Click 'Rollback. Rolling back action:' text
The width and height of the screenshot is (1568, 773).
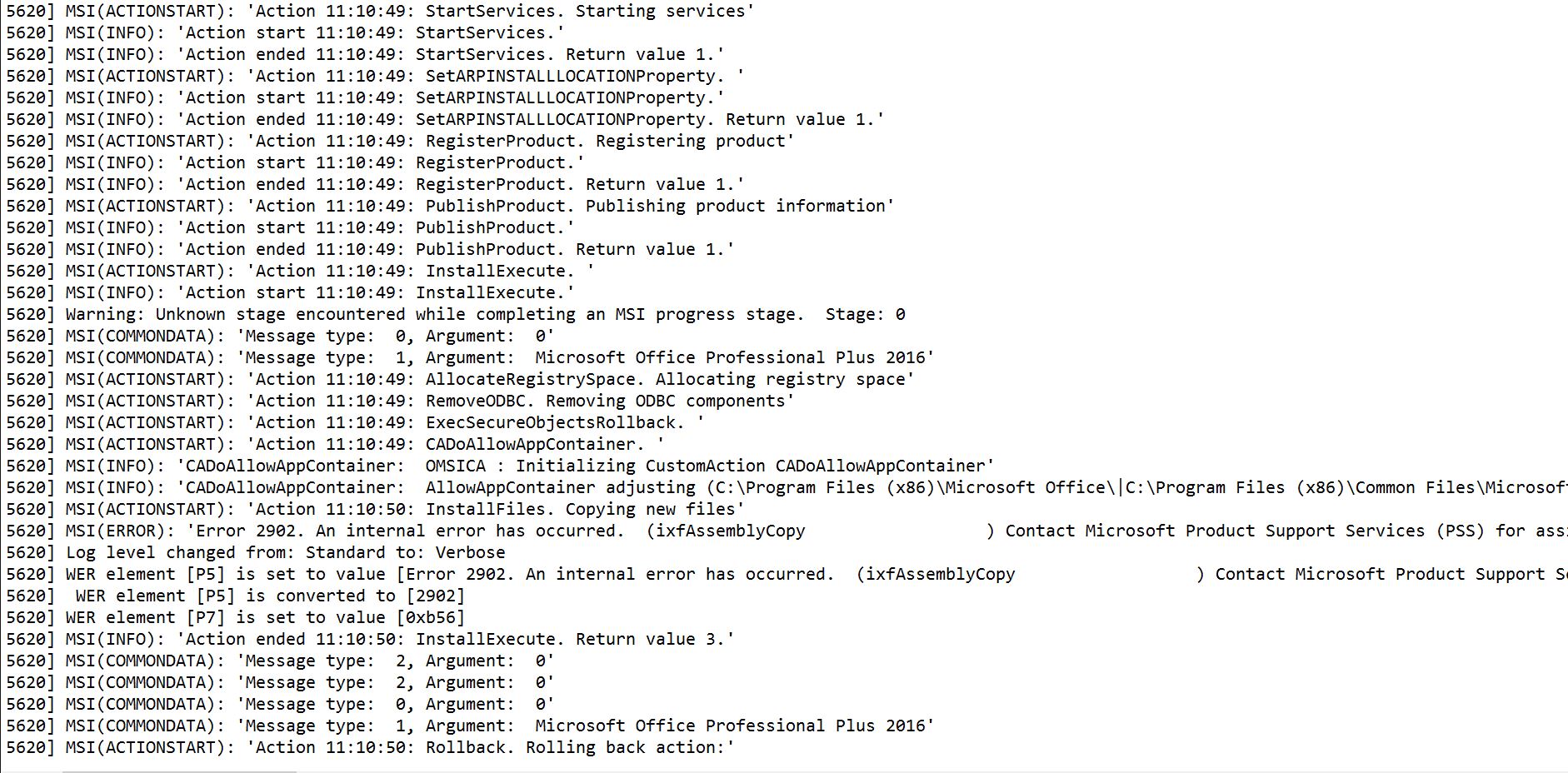[x=575, y=748]
